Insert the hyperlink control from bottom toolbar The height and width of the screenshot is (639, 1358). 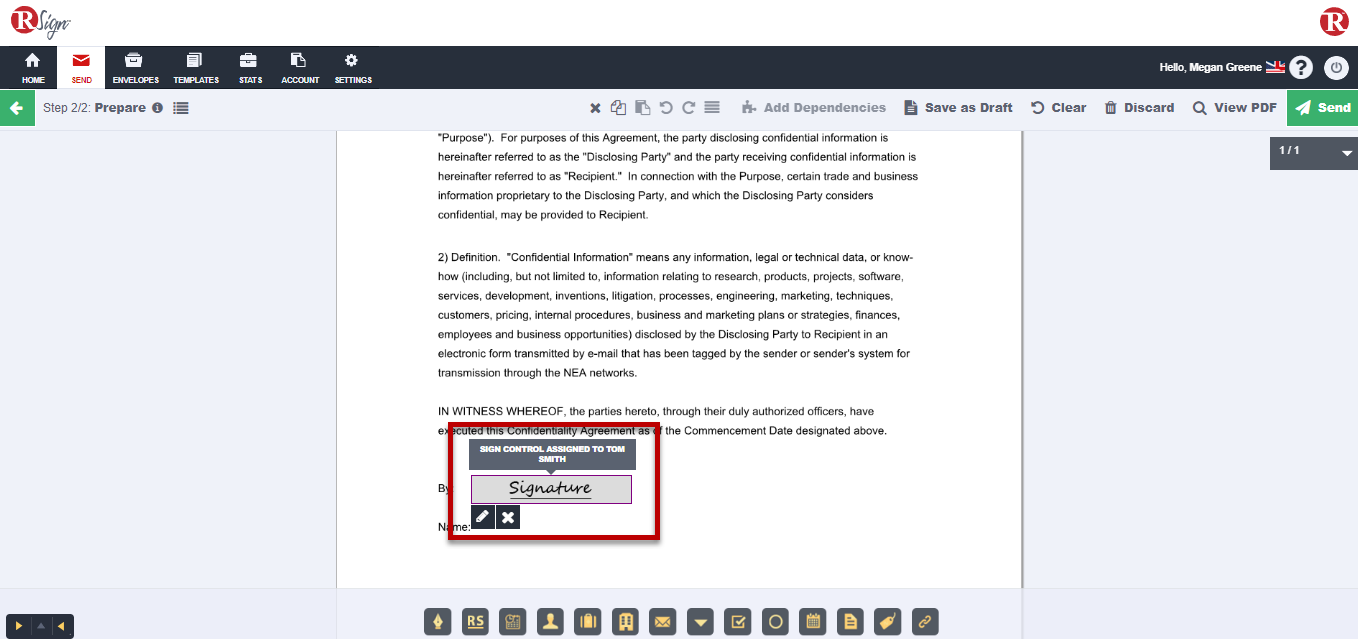925,622
